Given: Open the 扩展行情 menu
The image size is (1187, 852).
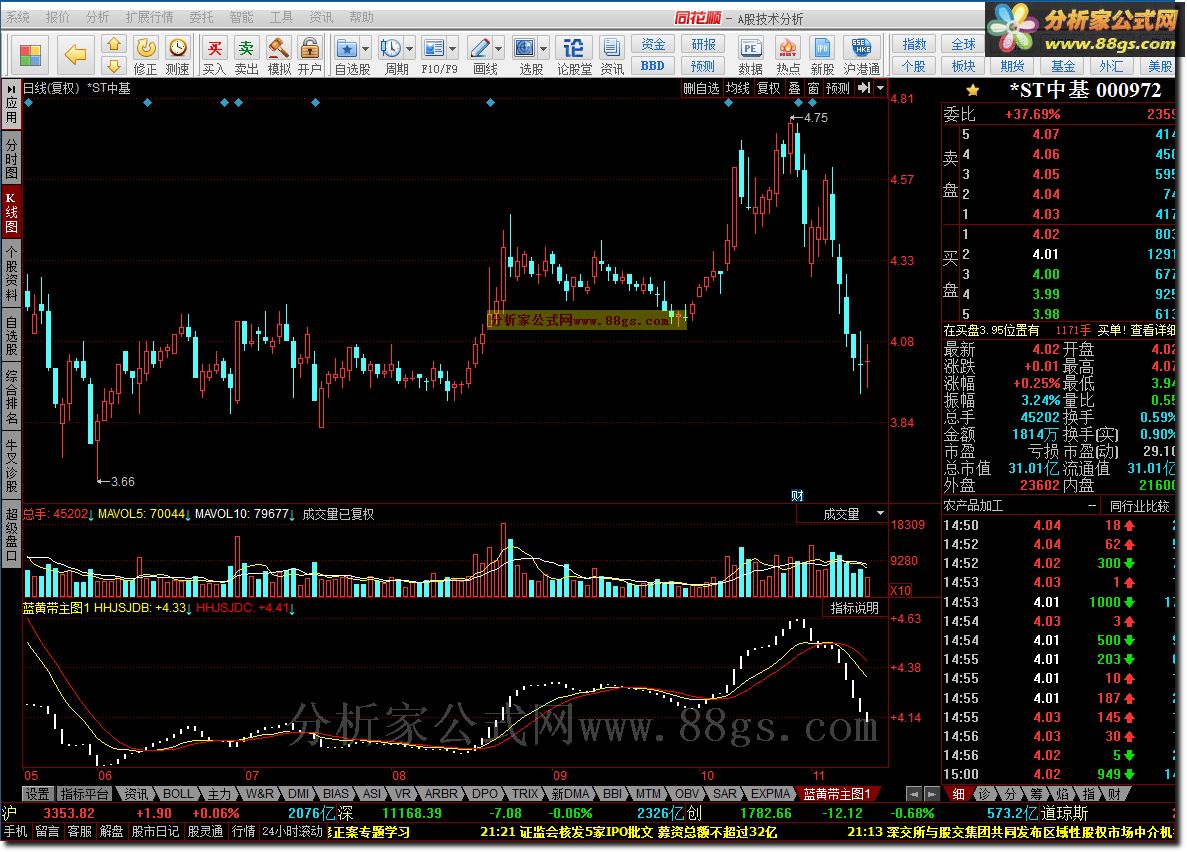Looking at the screenshot, I should (x=148, y=17).
